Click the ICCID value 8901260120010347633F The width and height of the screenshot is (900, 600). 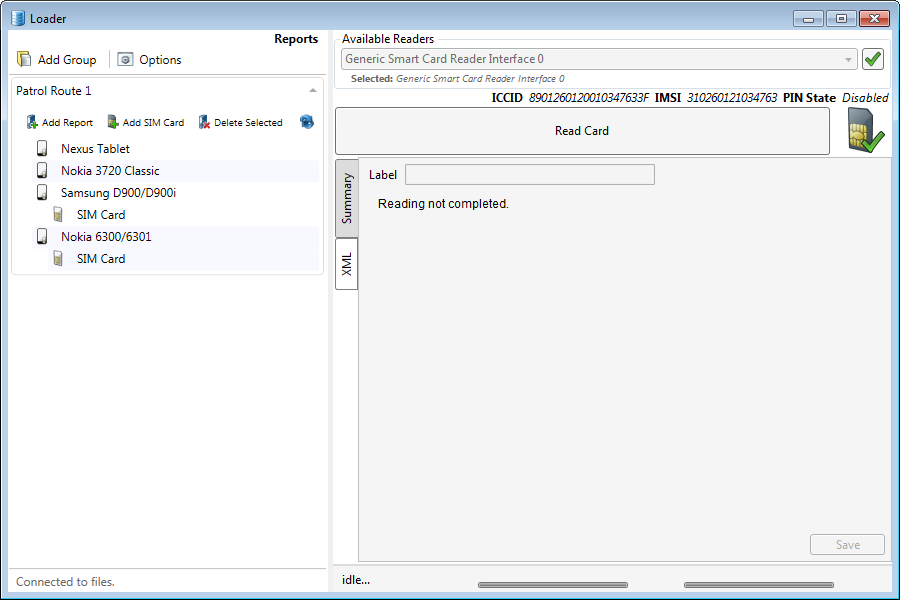(589, 98)
